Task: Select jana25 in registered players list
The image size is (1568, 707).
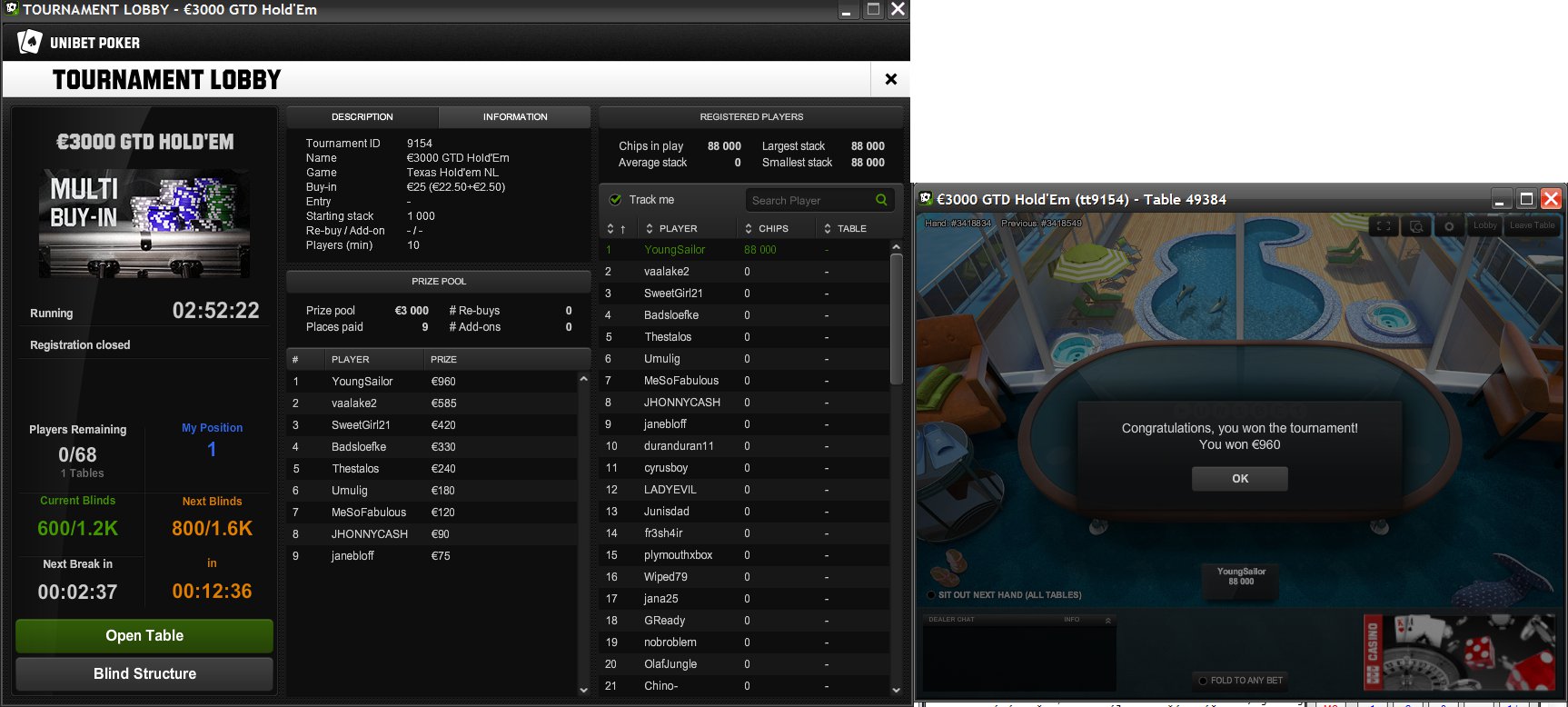Action: (x=745, y=599)
